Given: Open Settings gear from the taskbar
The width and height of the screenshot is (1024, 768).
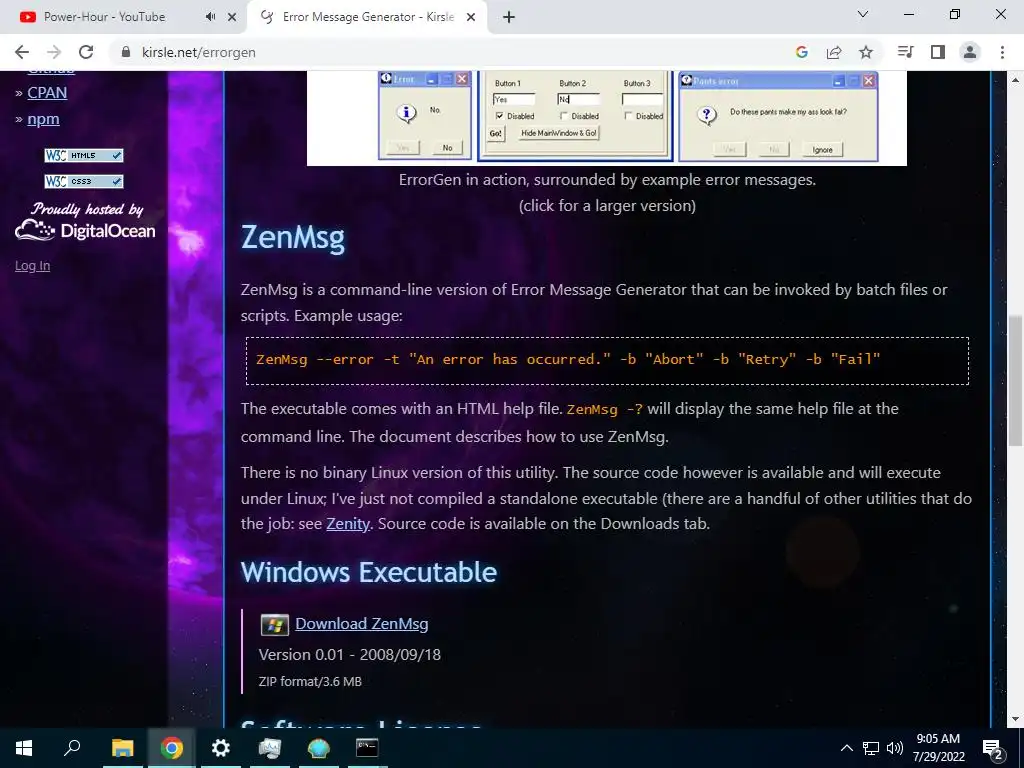Looking at the screenshot, I should point(221,748).
